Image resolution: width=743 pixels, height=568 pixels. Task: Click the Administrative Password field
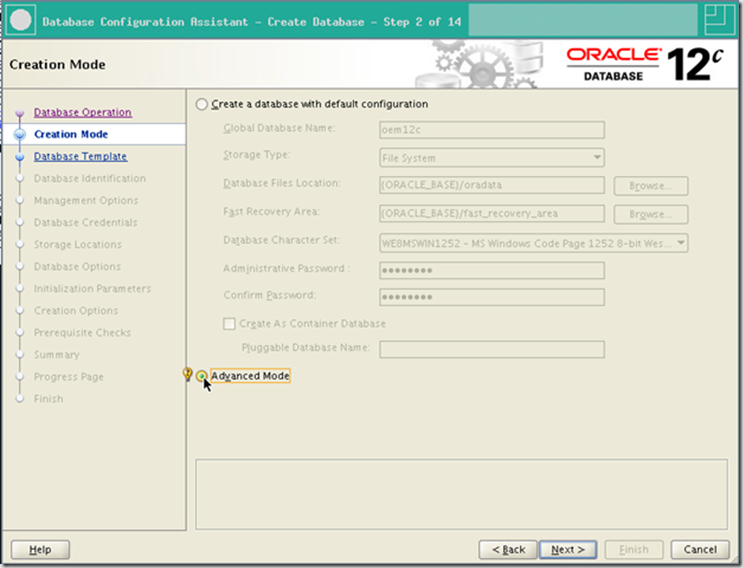(492, 270)
